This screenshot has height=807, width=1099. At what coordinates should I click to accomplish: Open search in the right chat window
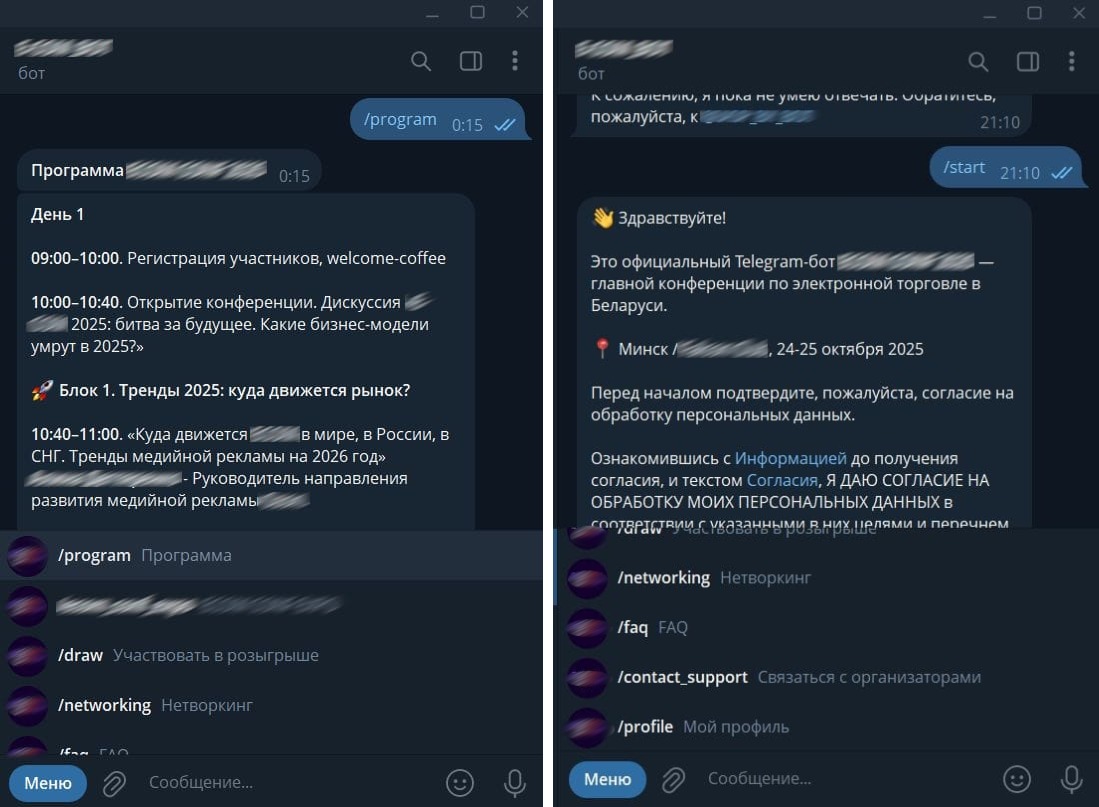click(978, 62)
